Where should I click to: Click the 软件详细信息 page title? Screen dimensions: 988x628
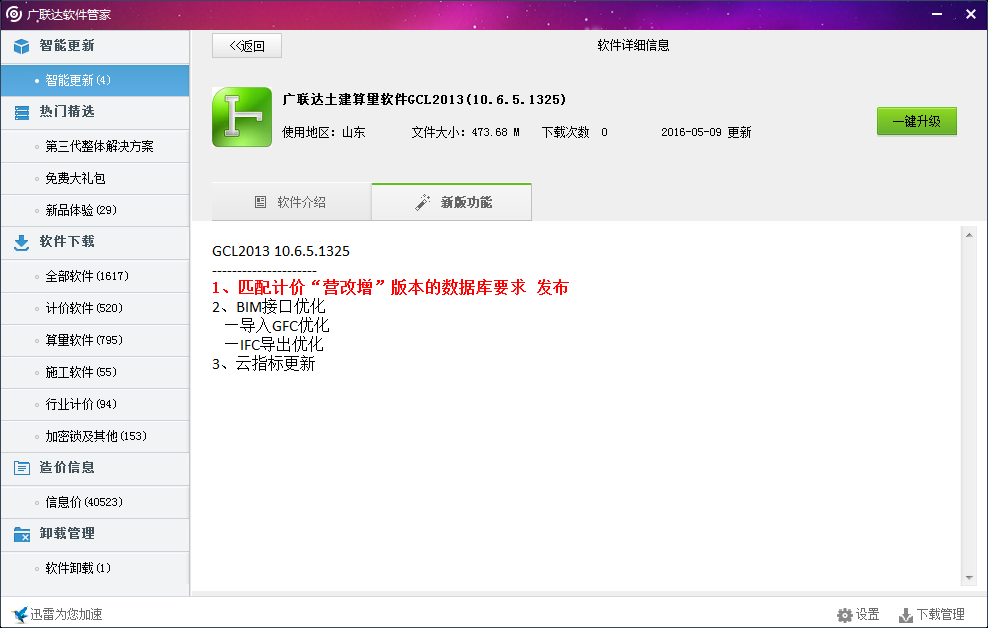coord(633,45)
